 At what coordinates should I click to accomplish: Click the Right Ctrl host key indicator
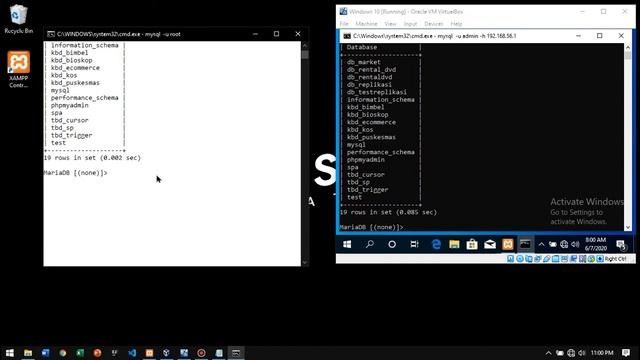tap(615, 259)
